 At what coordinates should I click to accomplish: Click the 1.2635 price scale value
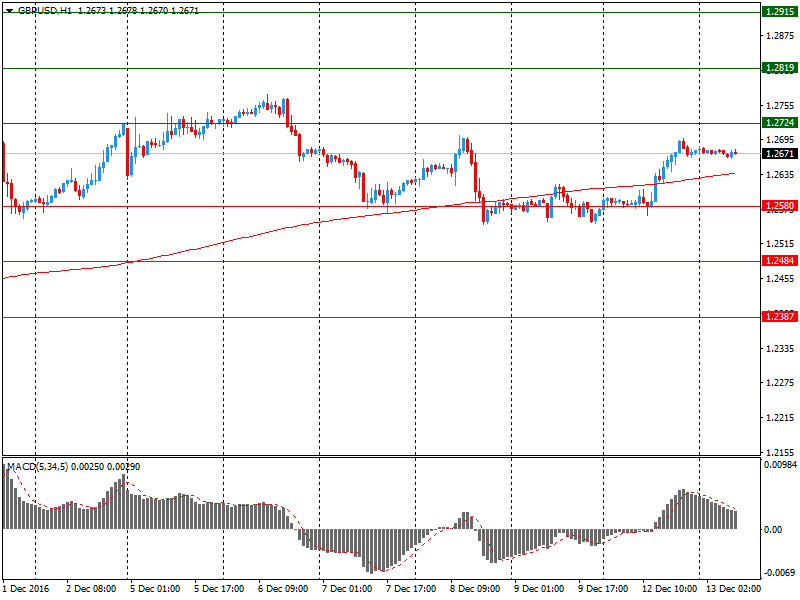pyautogui.click(x=781, y=175)
